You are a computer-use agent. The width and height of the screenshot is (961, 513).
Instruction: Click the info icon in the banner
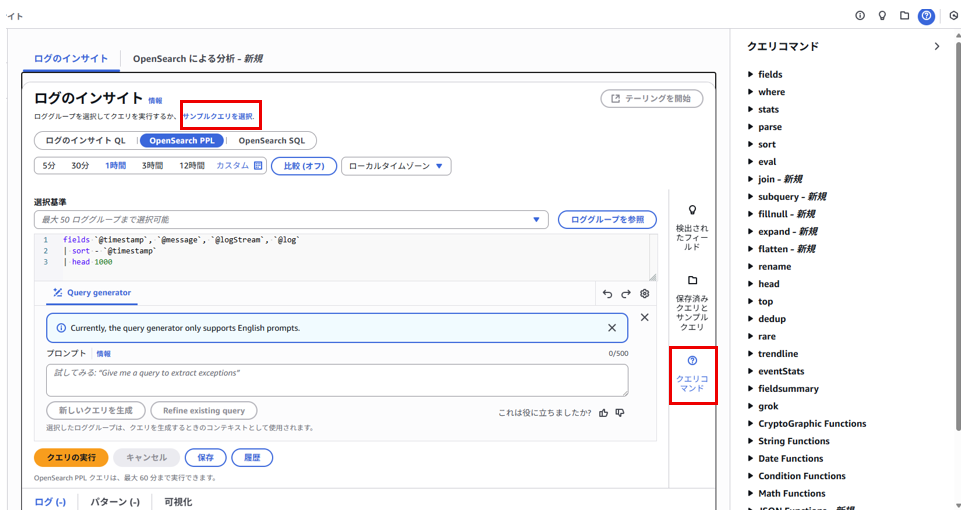pos(61,328)
